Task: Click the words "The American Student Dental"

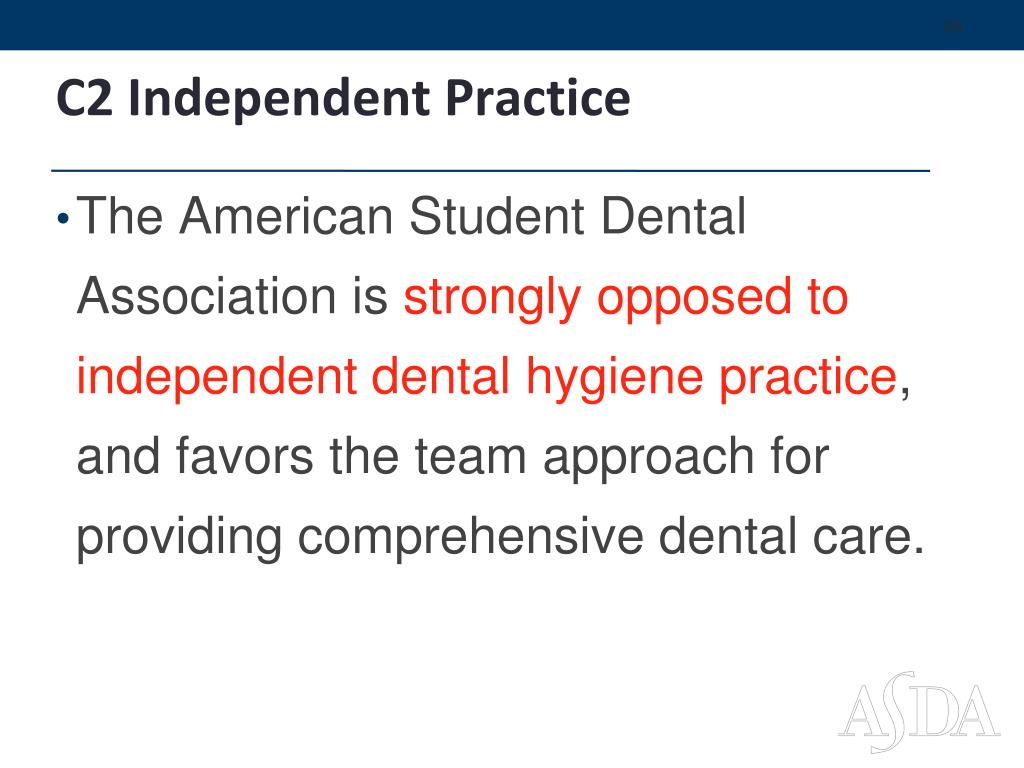Action: tap(411, 216)
